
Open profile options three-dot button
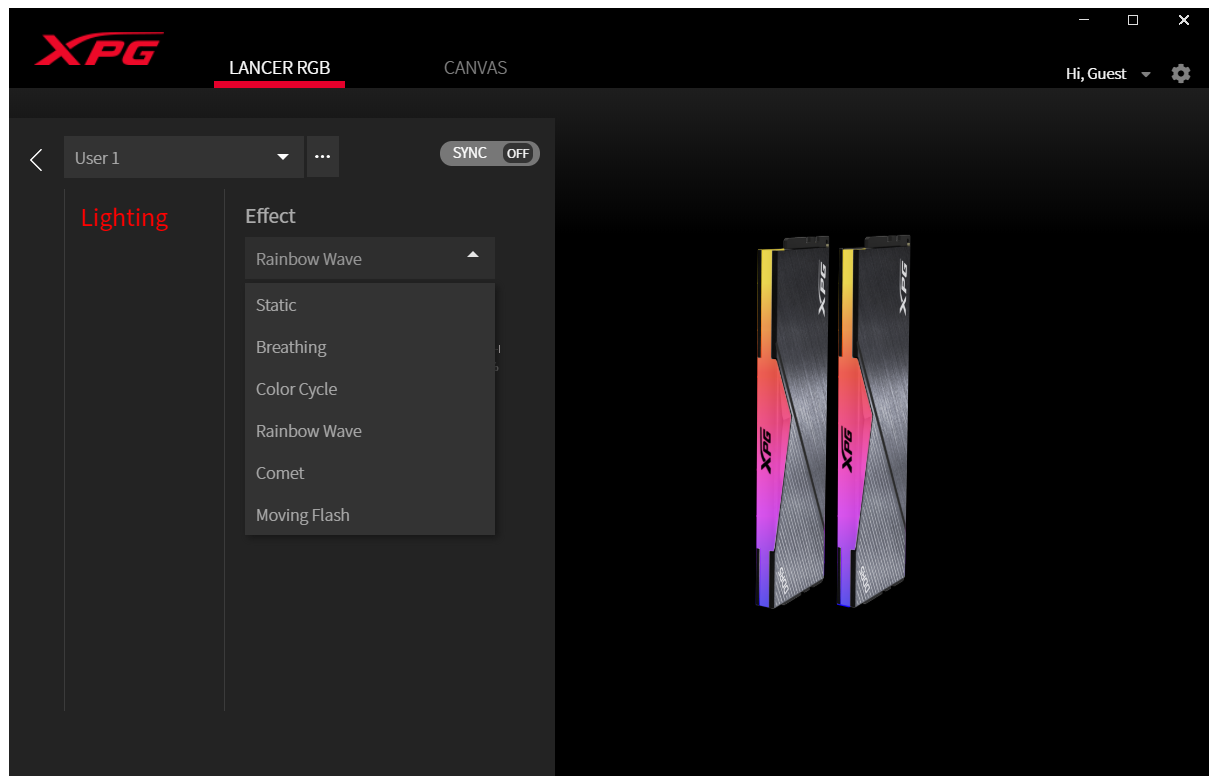coord(322,158)
